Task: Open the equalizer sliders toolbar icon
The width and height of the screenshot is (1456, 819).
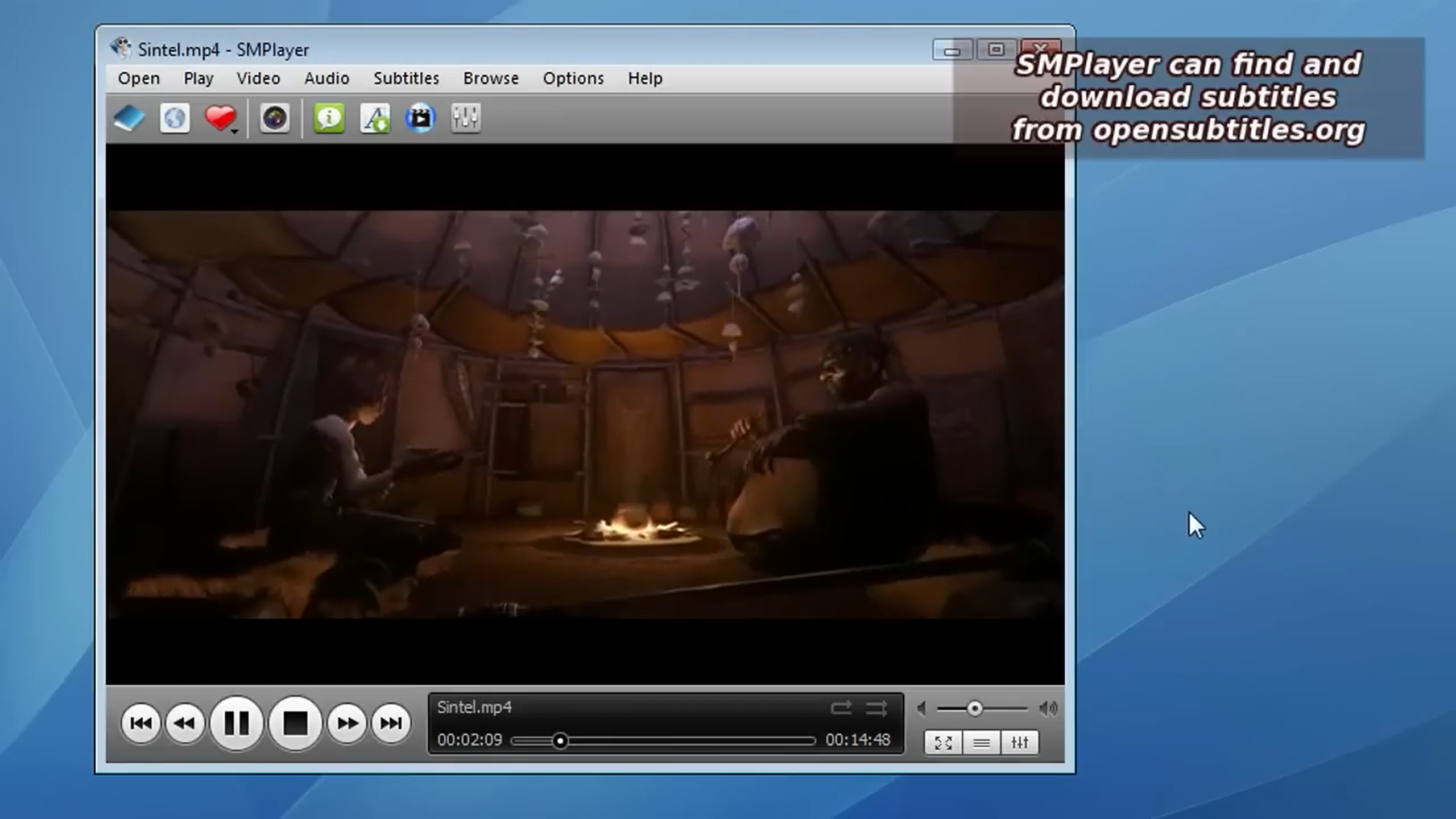Action: point(465,119)
